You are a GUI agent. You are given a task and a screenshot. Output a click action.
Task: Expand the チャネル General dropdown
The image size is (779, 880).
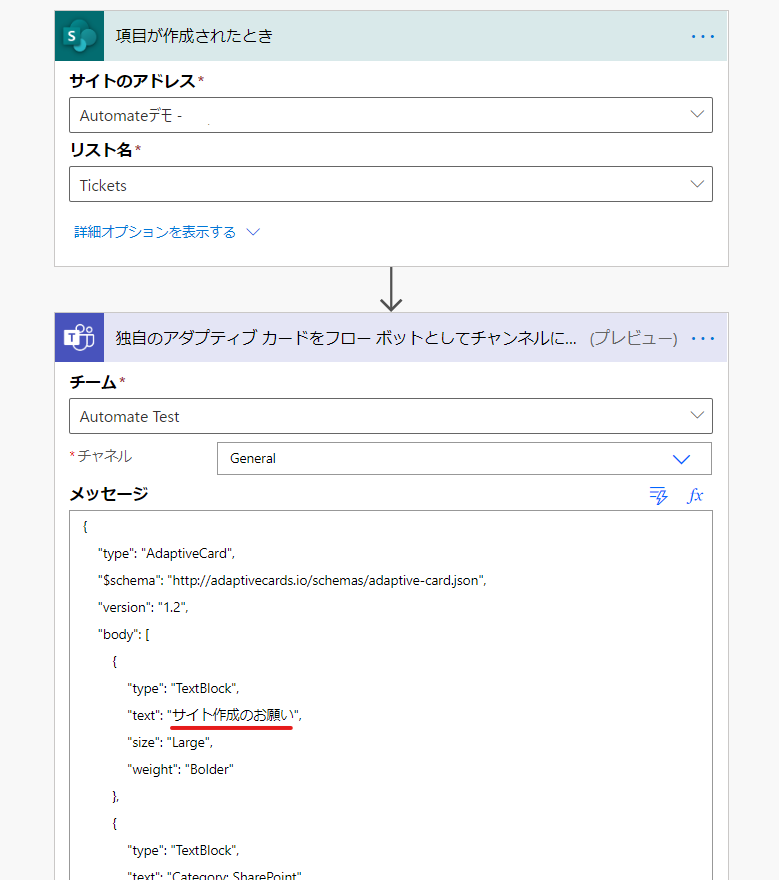(x=464, y=459)
